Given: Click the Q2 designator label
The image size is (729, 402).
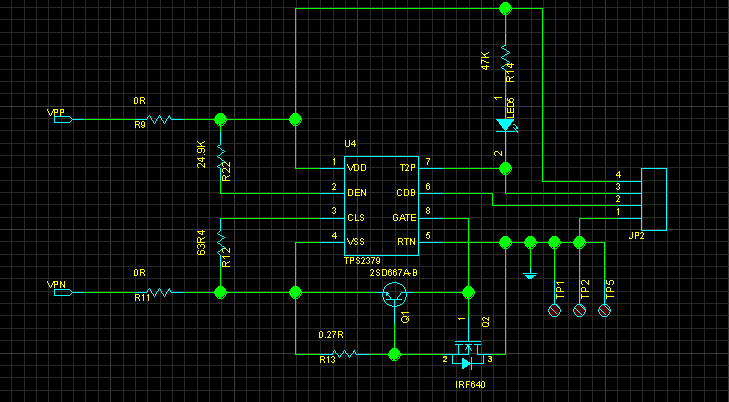Looking at the screenshot, I should (486, 322).
